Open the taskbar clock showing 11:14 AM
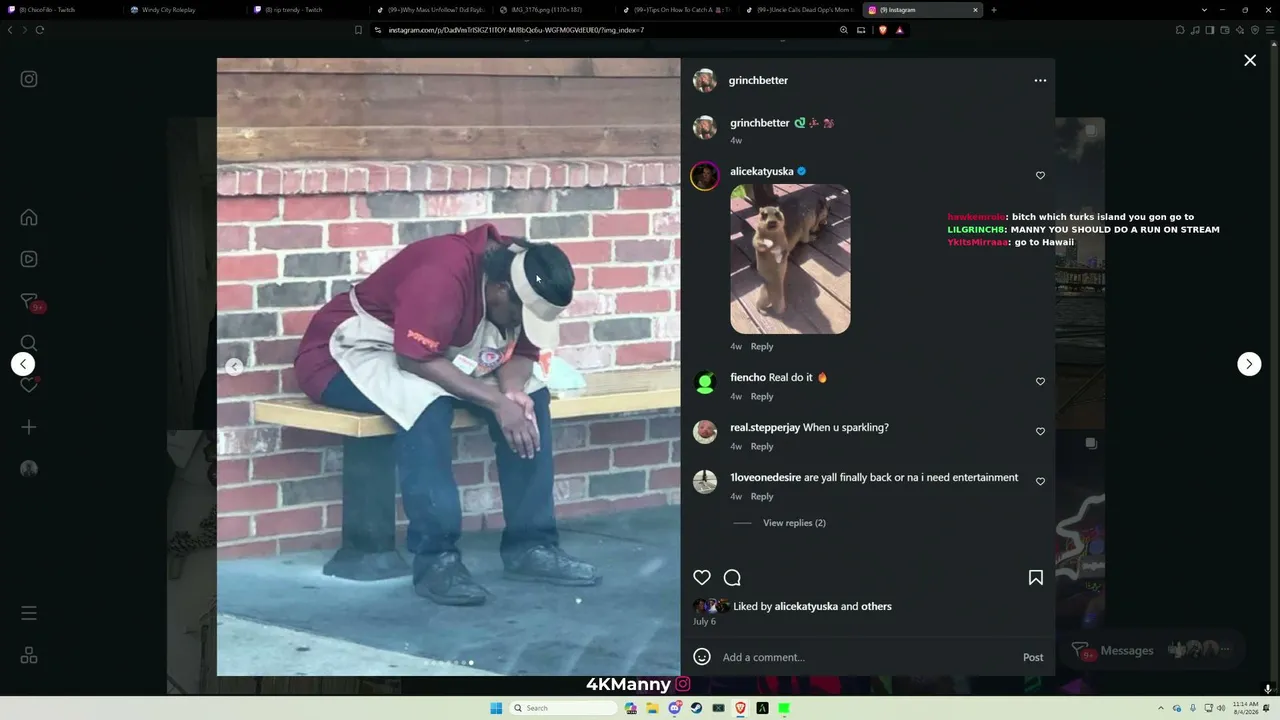The image size is (1280, 720). pyautogui.click(x=1246, y=708)
